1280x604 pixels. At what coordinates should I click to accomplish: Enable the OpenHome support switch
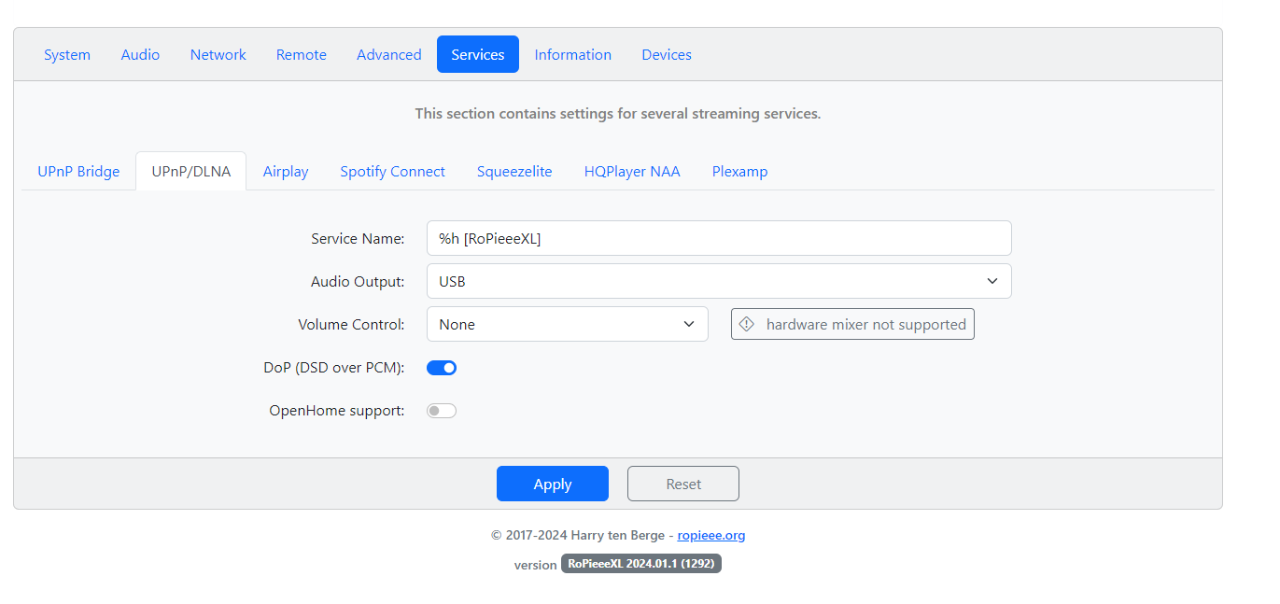(442, 410)
